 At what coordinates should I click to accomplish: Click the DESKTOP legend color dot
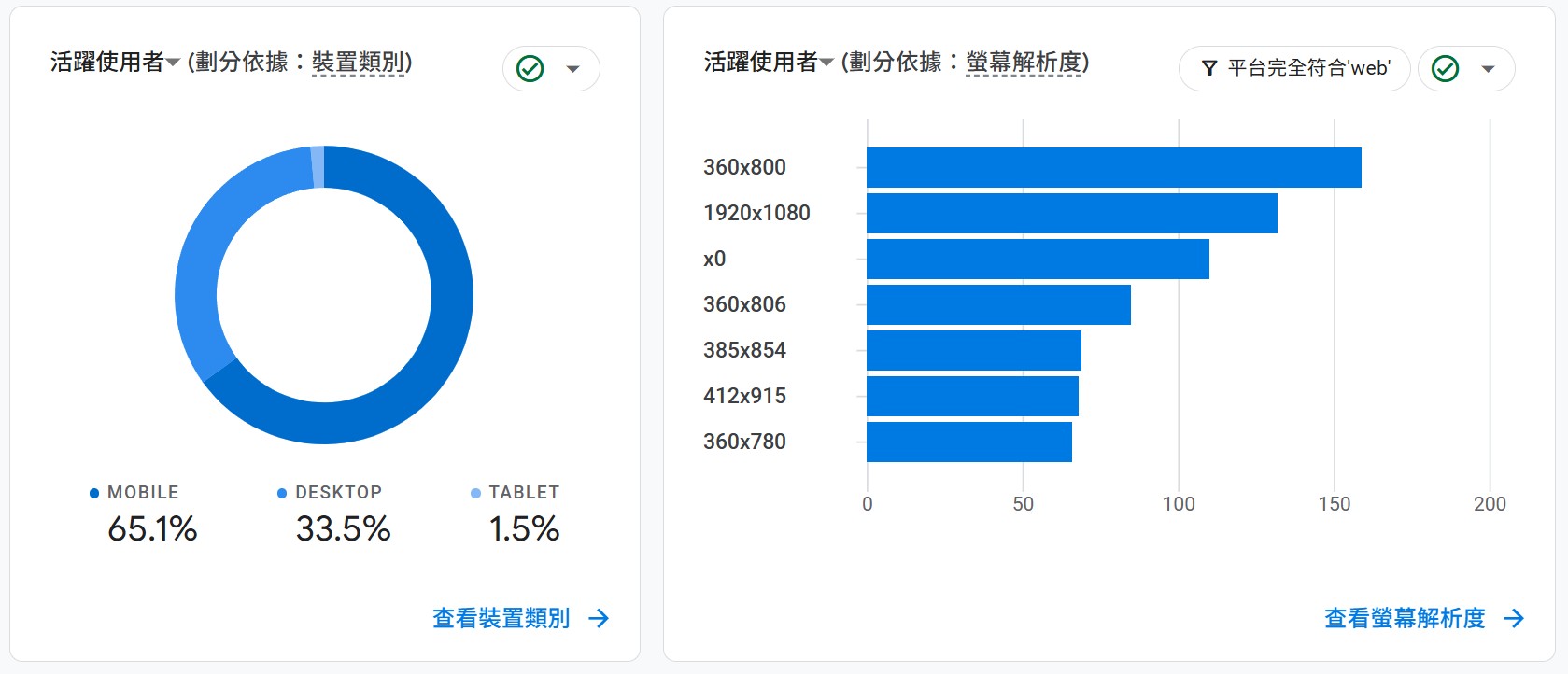[x=282, y=493]
